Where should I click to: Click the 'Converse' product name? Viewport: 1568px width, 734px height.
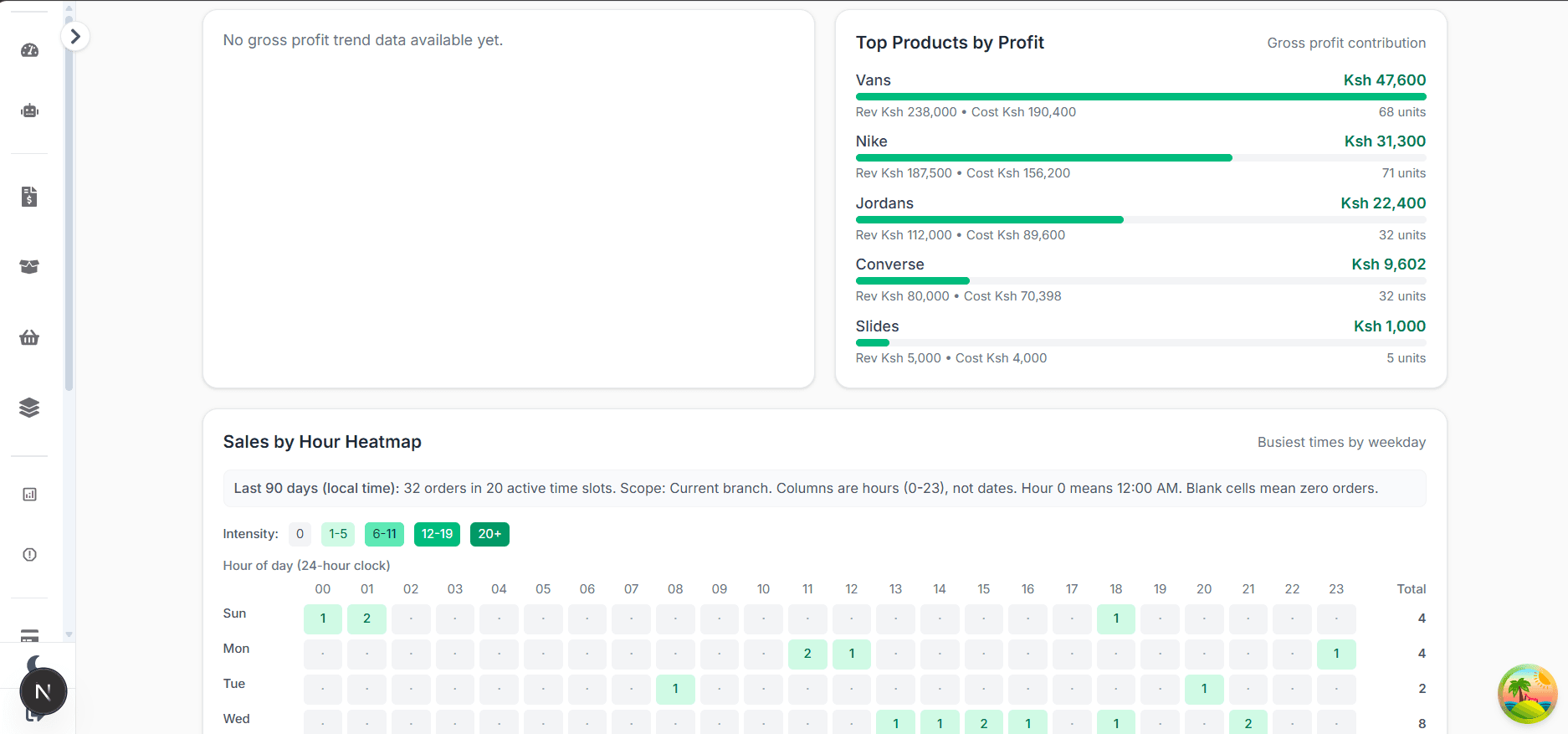point(890,264)
